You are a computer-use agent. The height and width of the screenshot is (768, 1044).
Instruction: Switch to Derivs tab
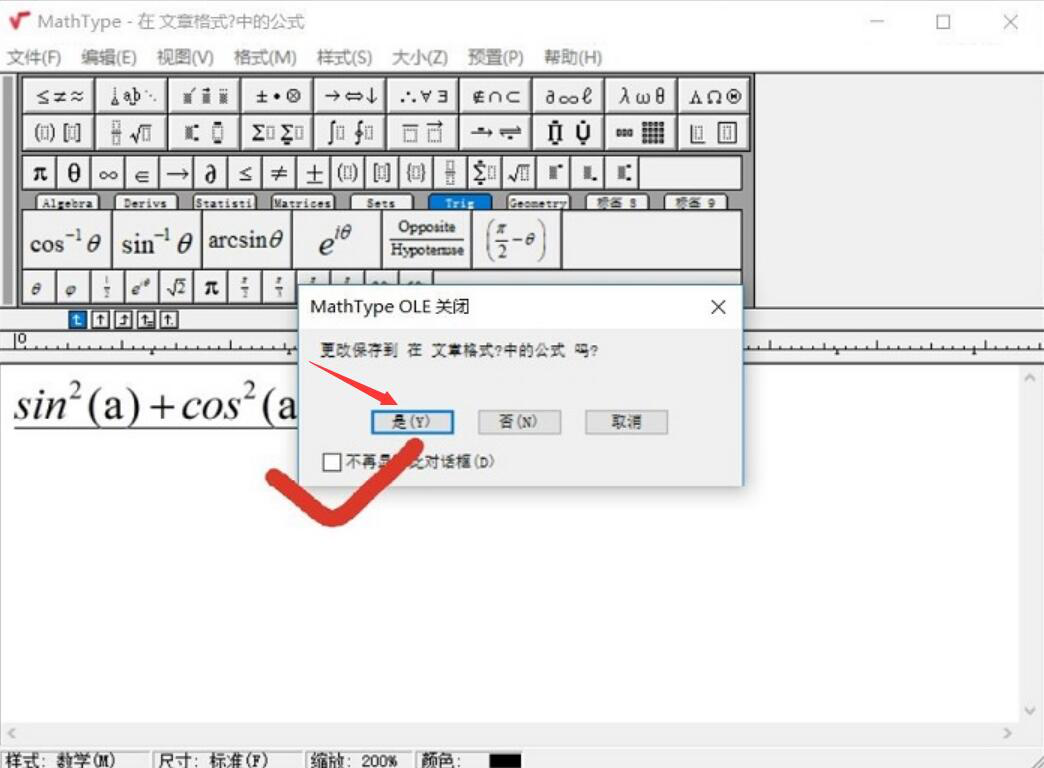click(145, 202)
